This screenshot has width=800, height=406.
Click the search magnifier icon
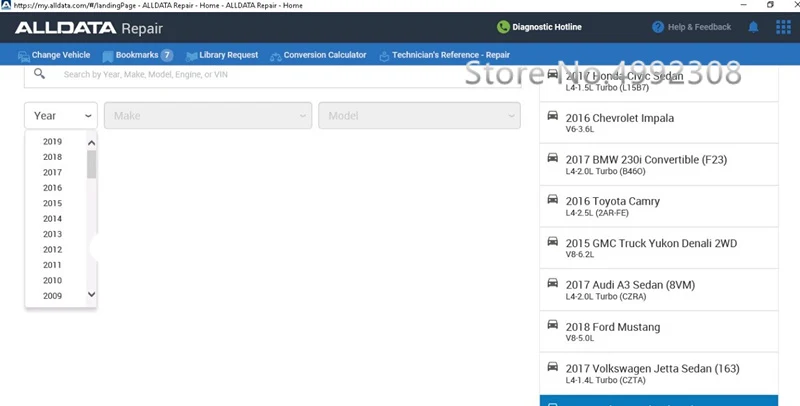point(39,74)
